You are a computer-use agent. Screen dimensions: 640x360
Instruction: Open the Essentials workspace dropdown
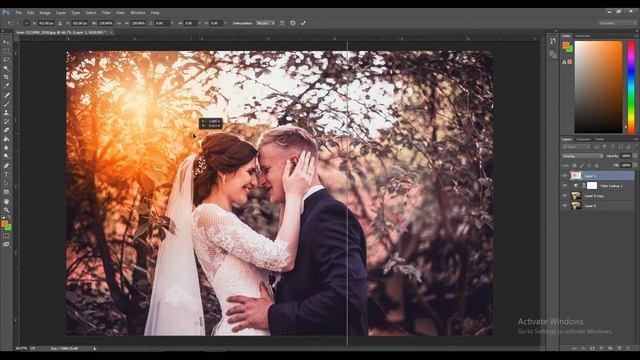click(617, 23)
